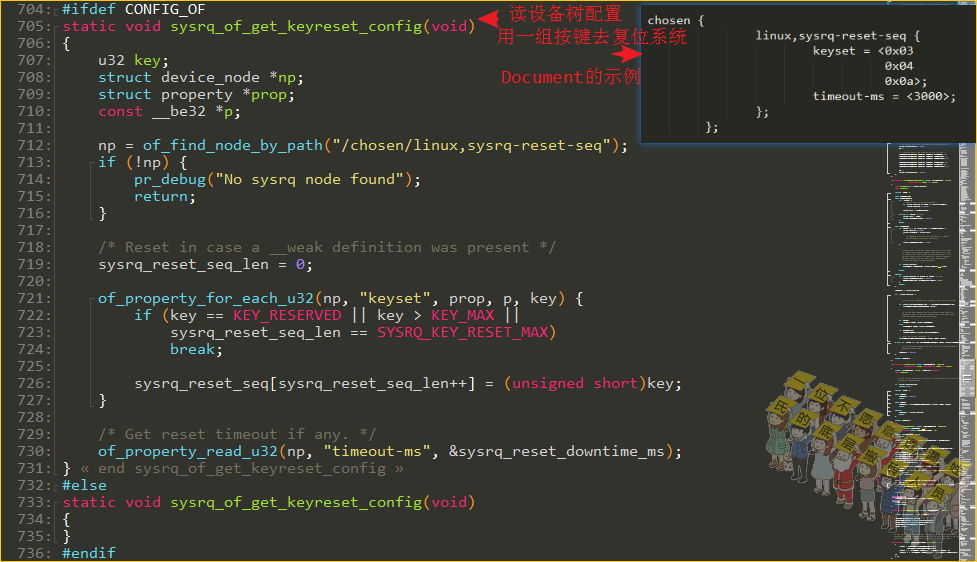The width and height of the screenshot is (977, 562).
Task: Click line number 730 in the gutter
Action: coord(34,451)
